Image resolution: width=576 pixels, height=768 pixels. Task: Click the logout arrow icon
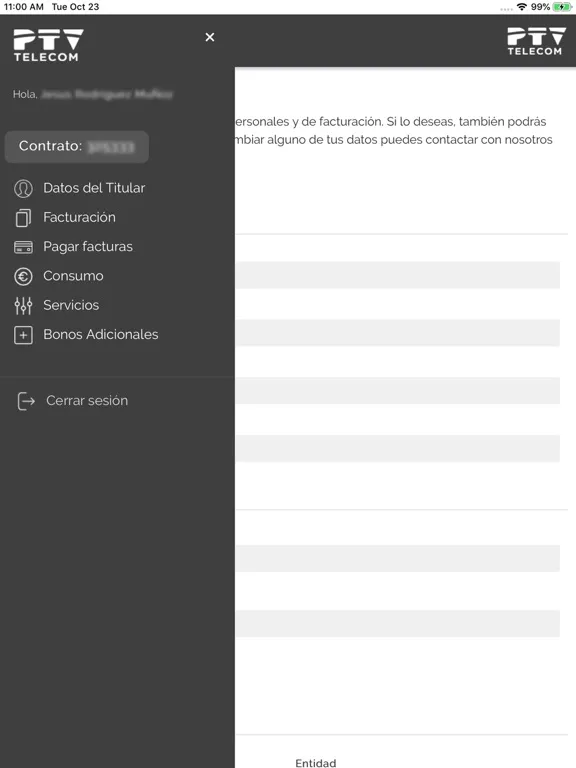click(x=26, y=401)
